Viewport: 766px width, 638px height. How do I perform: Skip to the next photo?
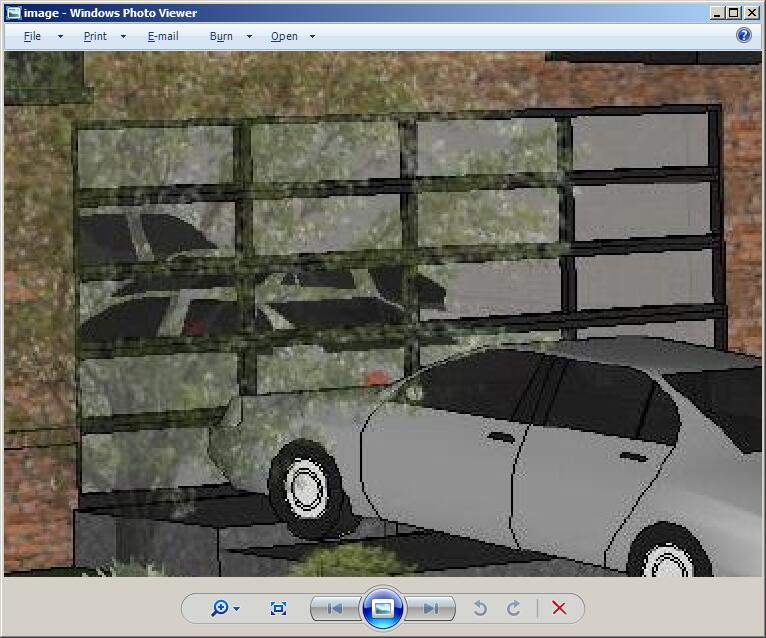click(431, 608)
